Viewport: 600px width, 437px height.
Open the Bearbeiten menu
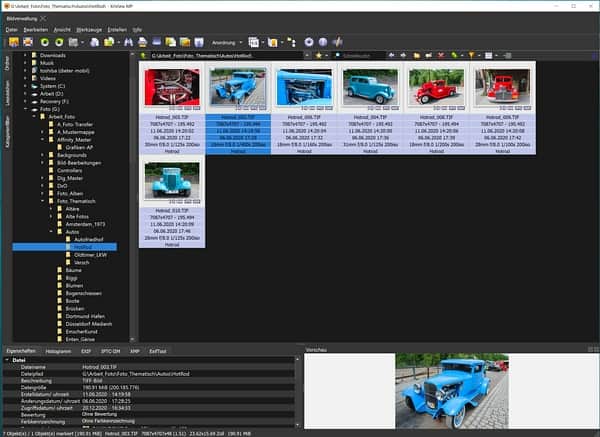tap(36, 30)
